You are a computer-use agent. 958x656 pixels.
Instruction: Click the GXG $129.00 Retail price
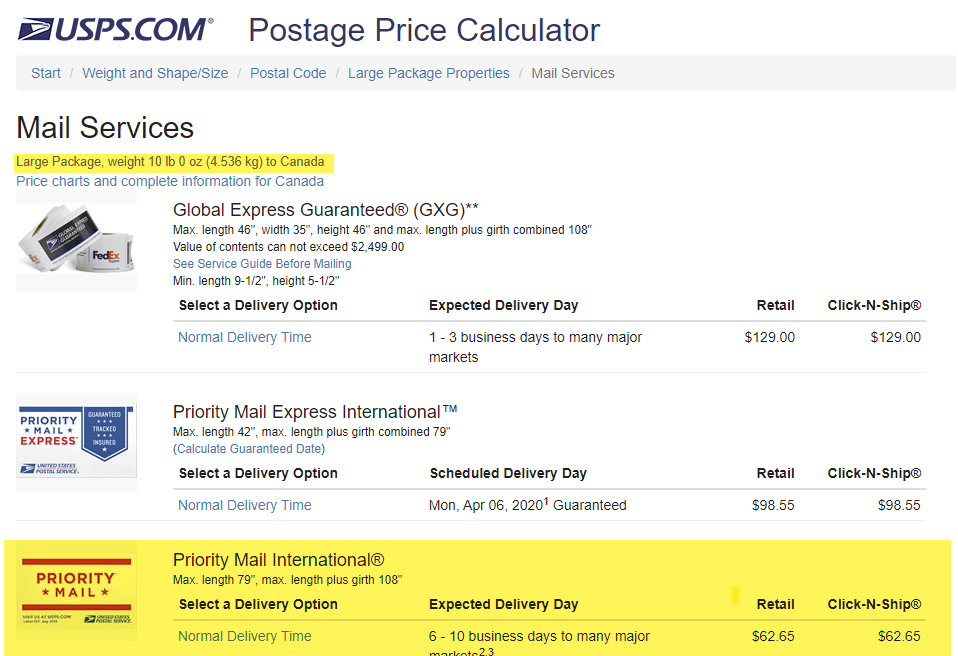pyautogui.click(x=769, y=337)
